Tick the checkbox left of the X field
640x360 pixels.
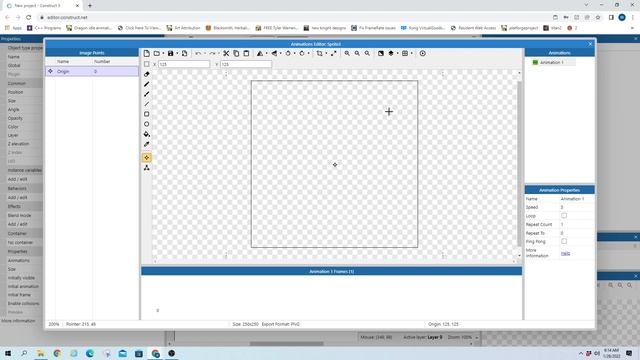click(147, 64)
